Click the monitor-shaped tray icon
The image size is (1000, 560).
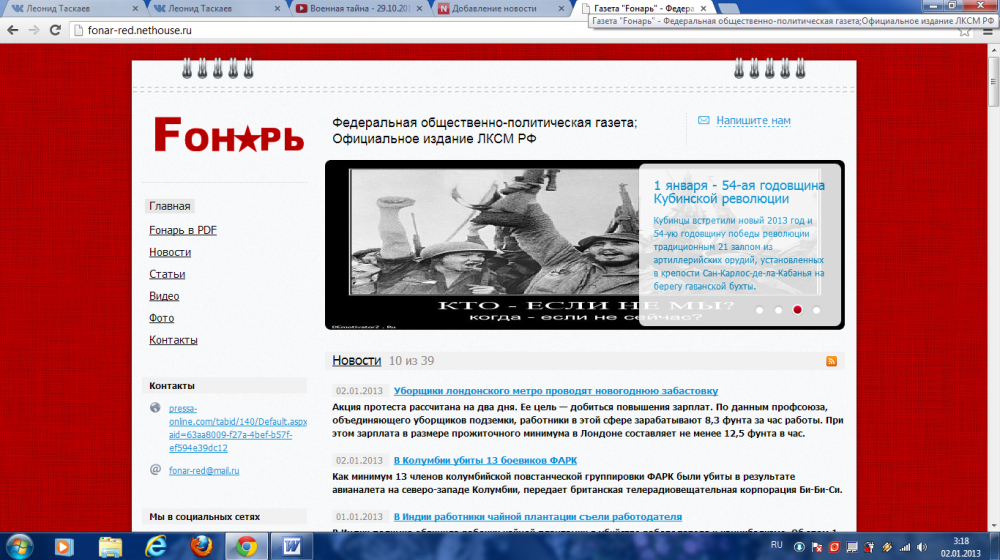[852, 547]
